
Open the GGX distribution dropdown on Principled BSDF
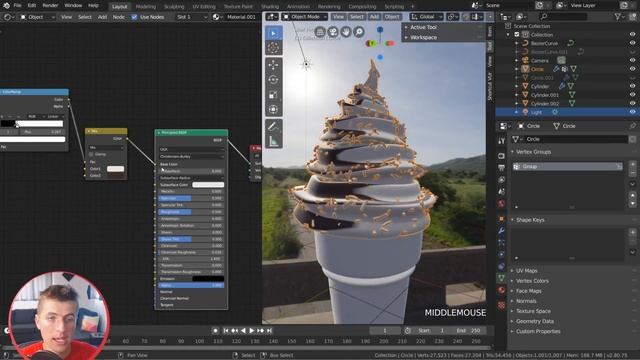point(191,149)
